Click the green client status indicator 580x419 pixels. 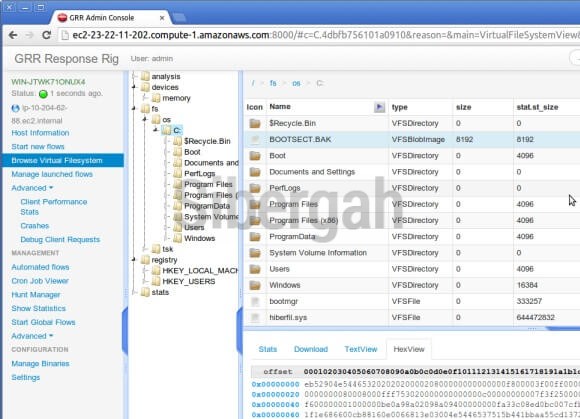[x=43, y=94]
